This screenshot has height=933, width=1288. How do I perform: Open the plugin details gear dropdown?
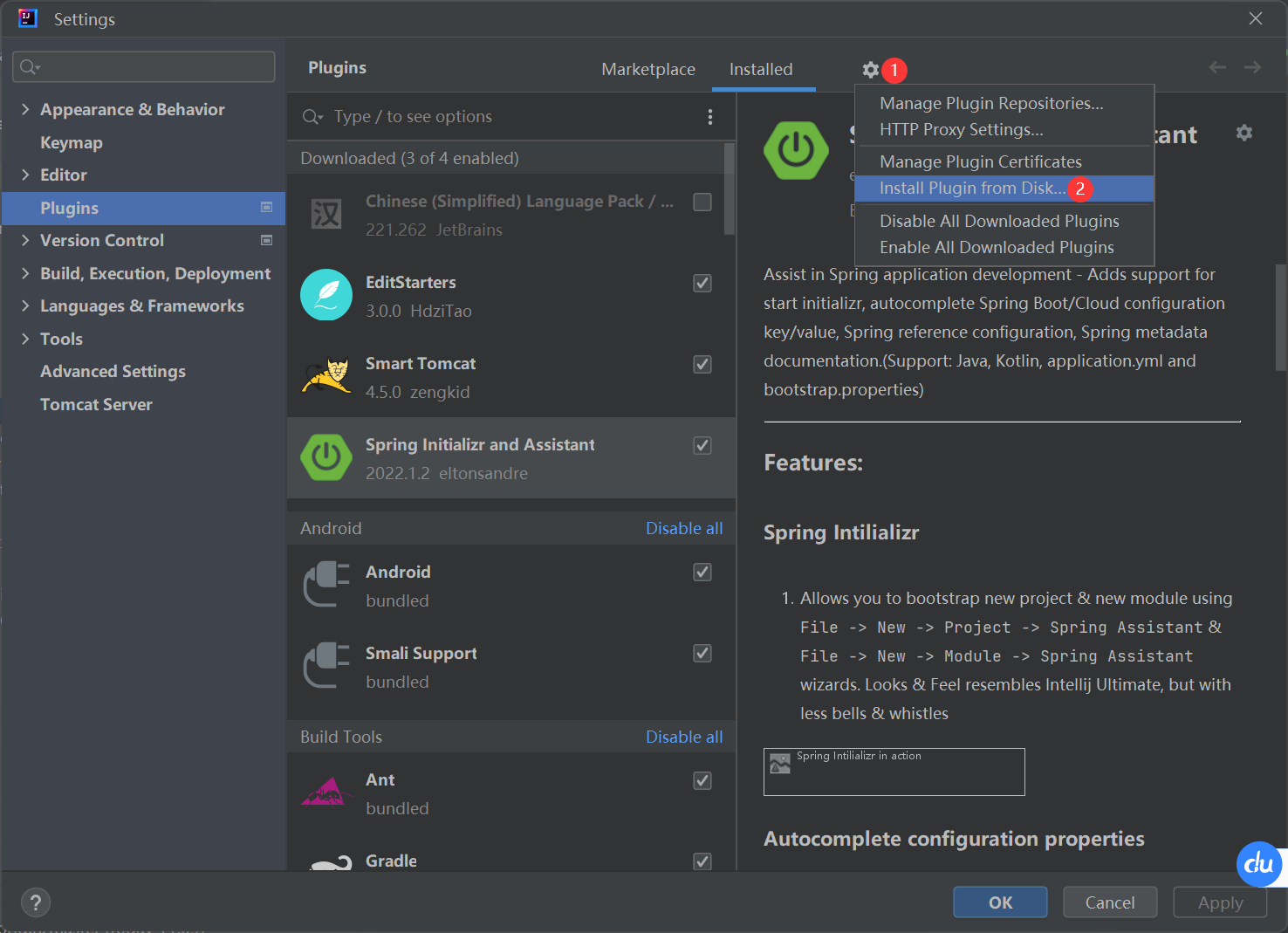[x=1244, y=133]
